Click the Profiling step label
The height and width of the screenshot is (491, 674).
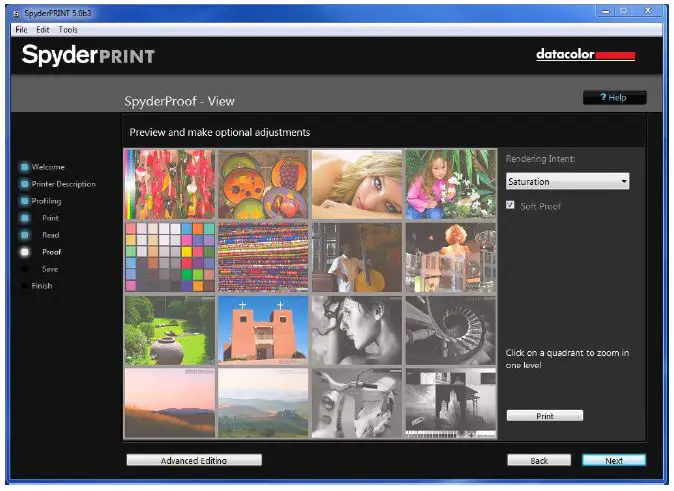point(46,201)
